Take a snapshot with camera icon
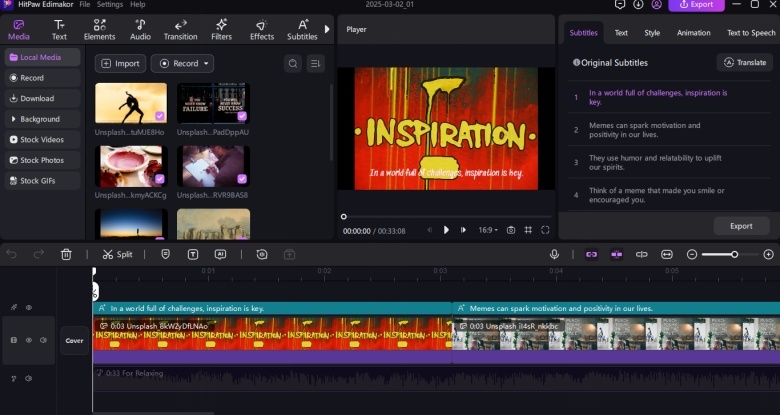Image resolution: width=780 pixels, height=415 pixels. 511,230
